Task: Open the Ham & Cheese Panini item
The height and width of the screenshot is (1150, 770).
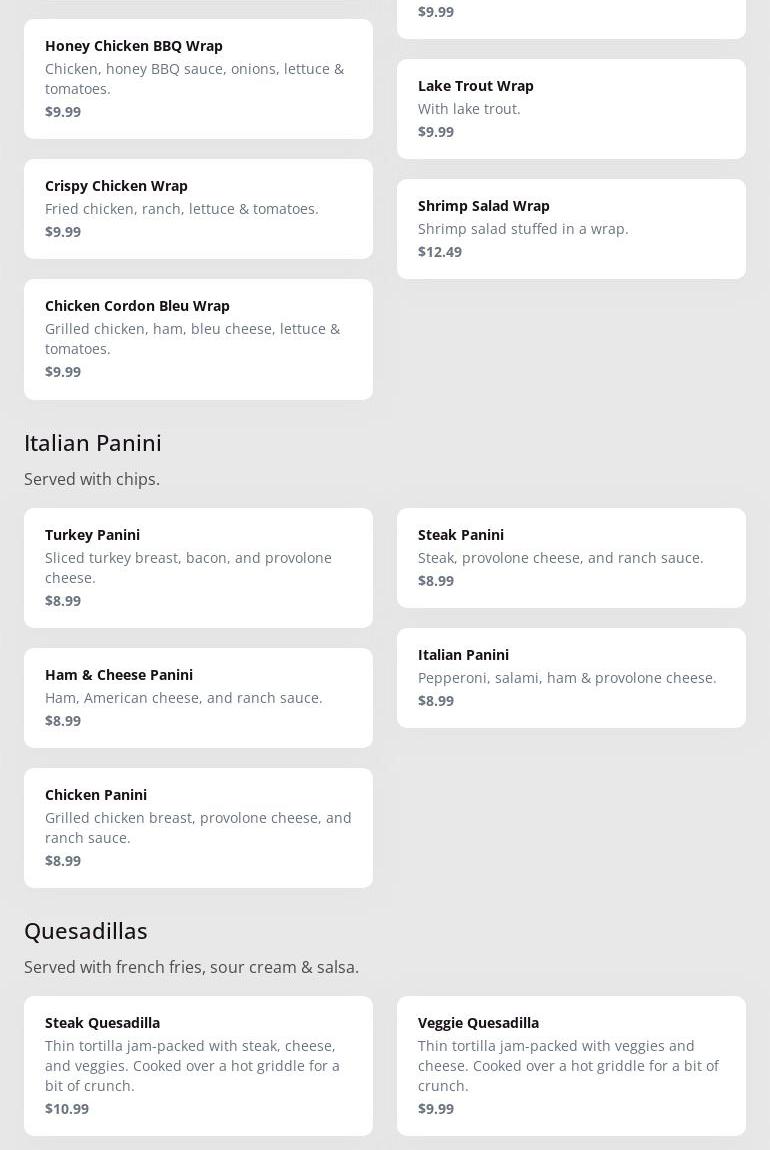Action: (x=198, y=697)
